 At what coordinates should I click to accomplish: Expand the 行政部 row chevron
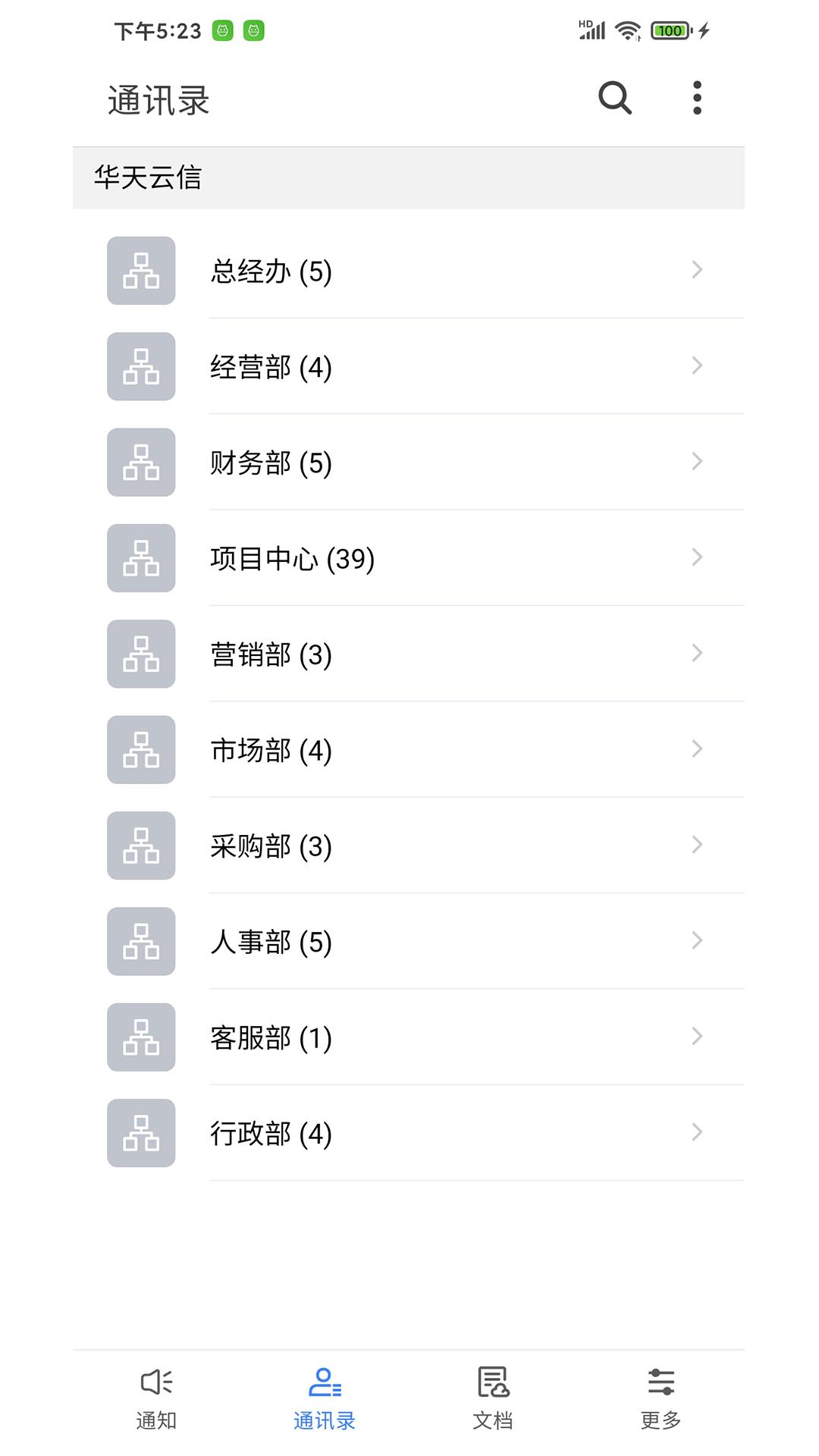697,1132
